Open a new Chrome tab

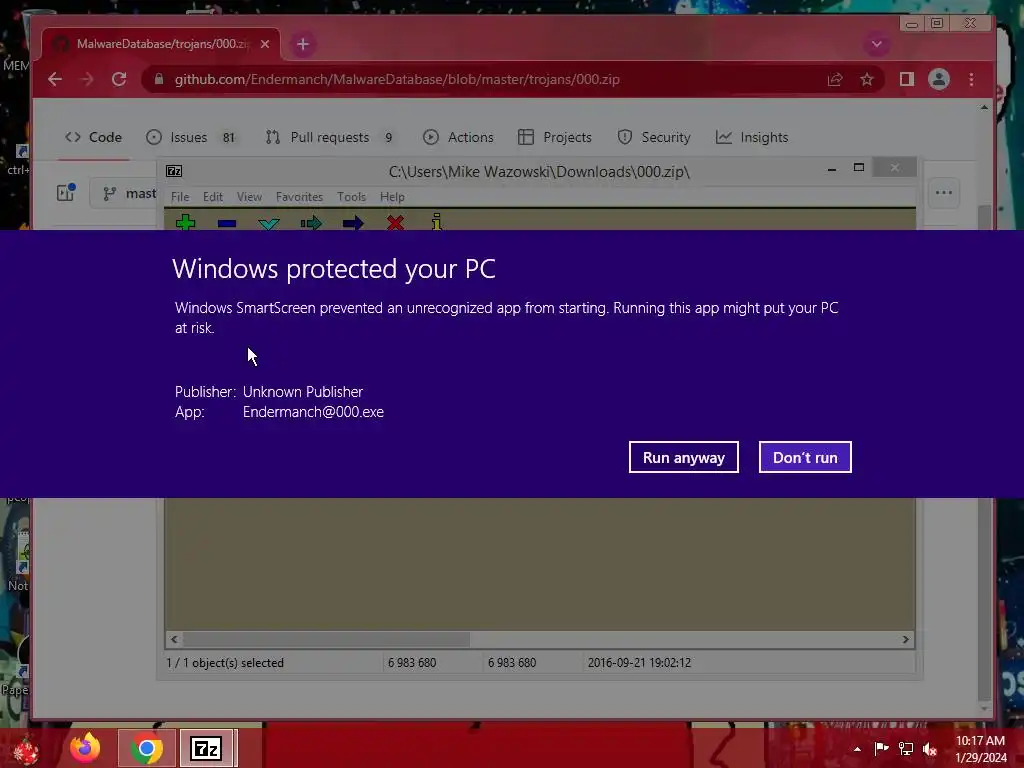tap(302, 44)
